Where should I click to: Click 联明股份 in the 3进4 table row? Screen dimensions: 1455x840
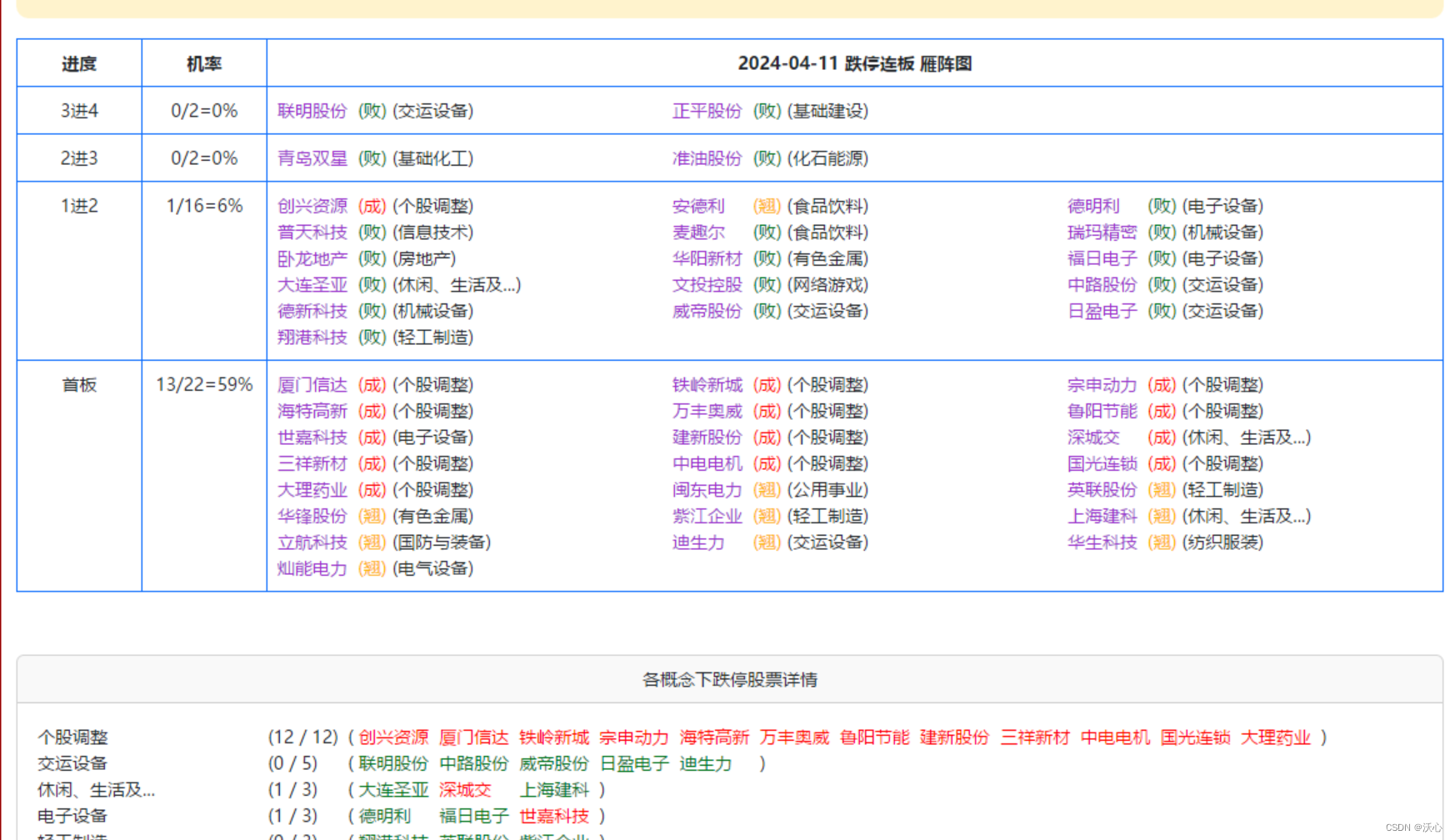pos(312,111)
